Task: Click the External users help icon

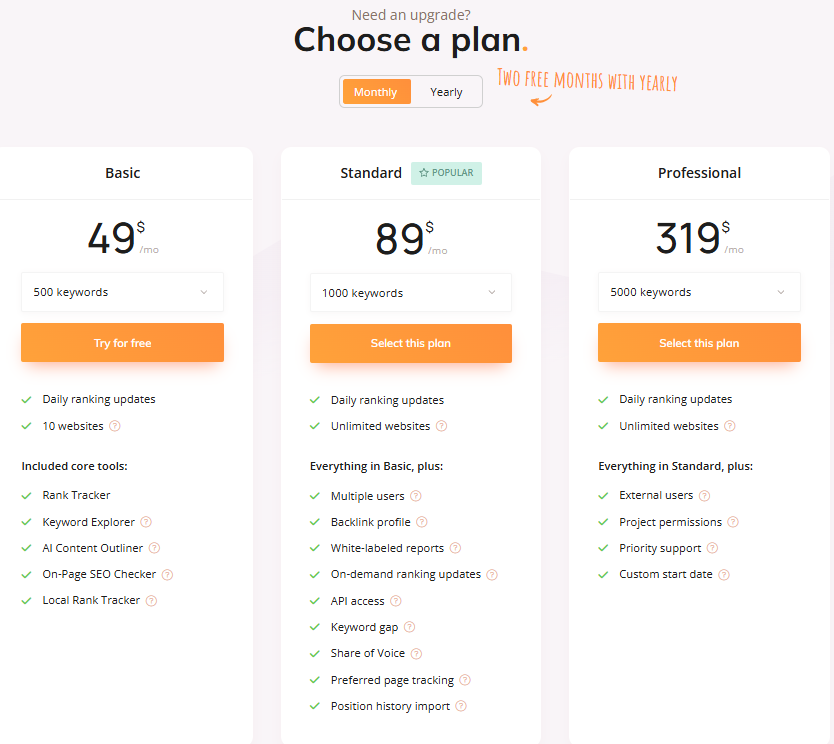Action: coord(706,496)
